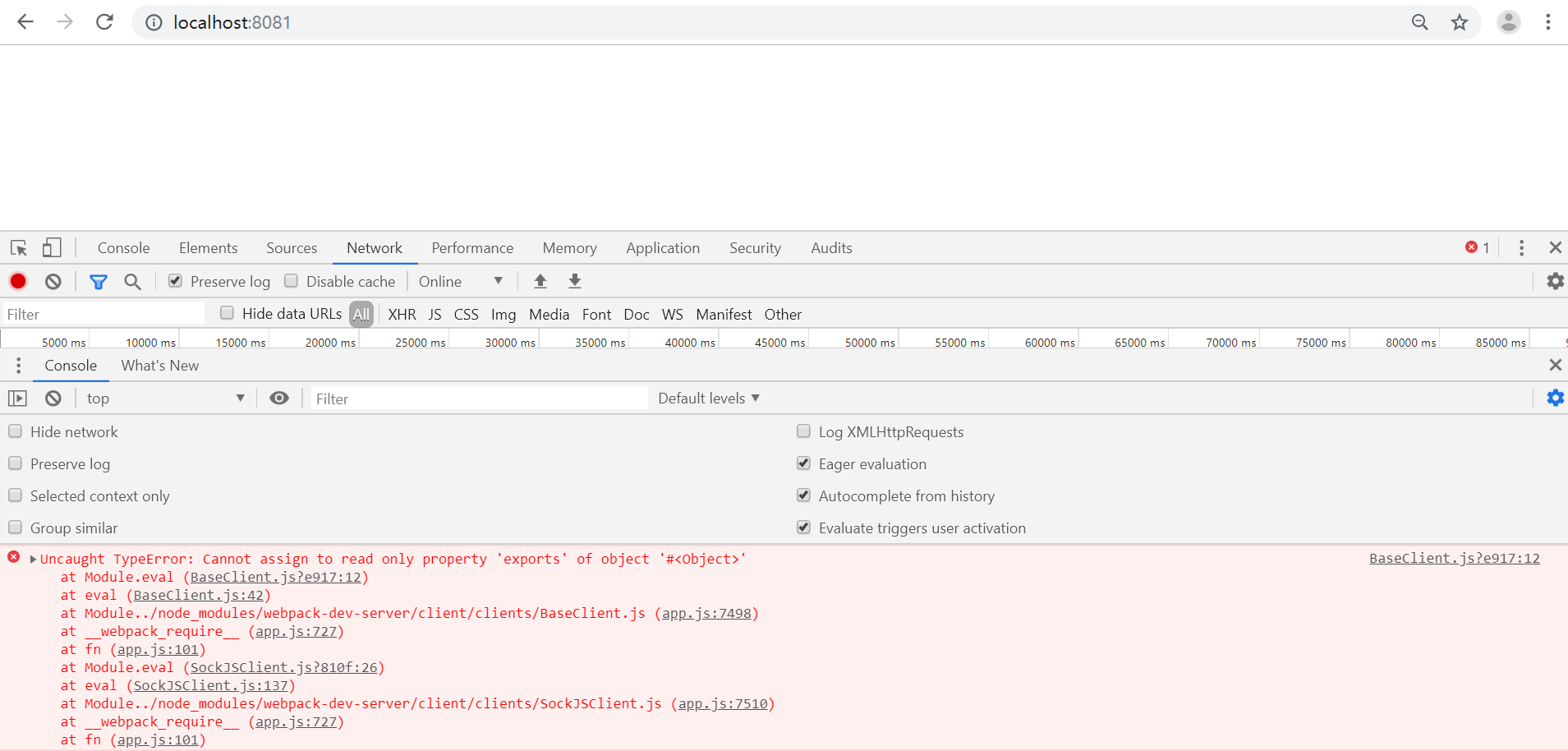The width and height of the screenshot is (1568, 751).
Task: Toggle the device toolbar icon
Action: pos(51,247)
